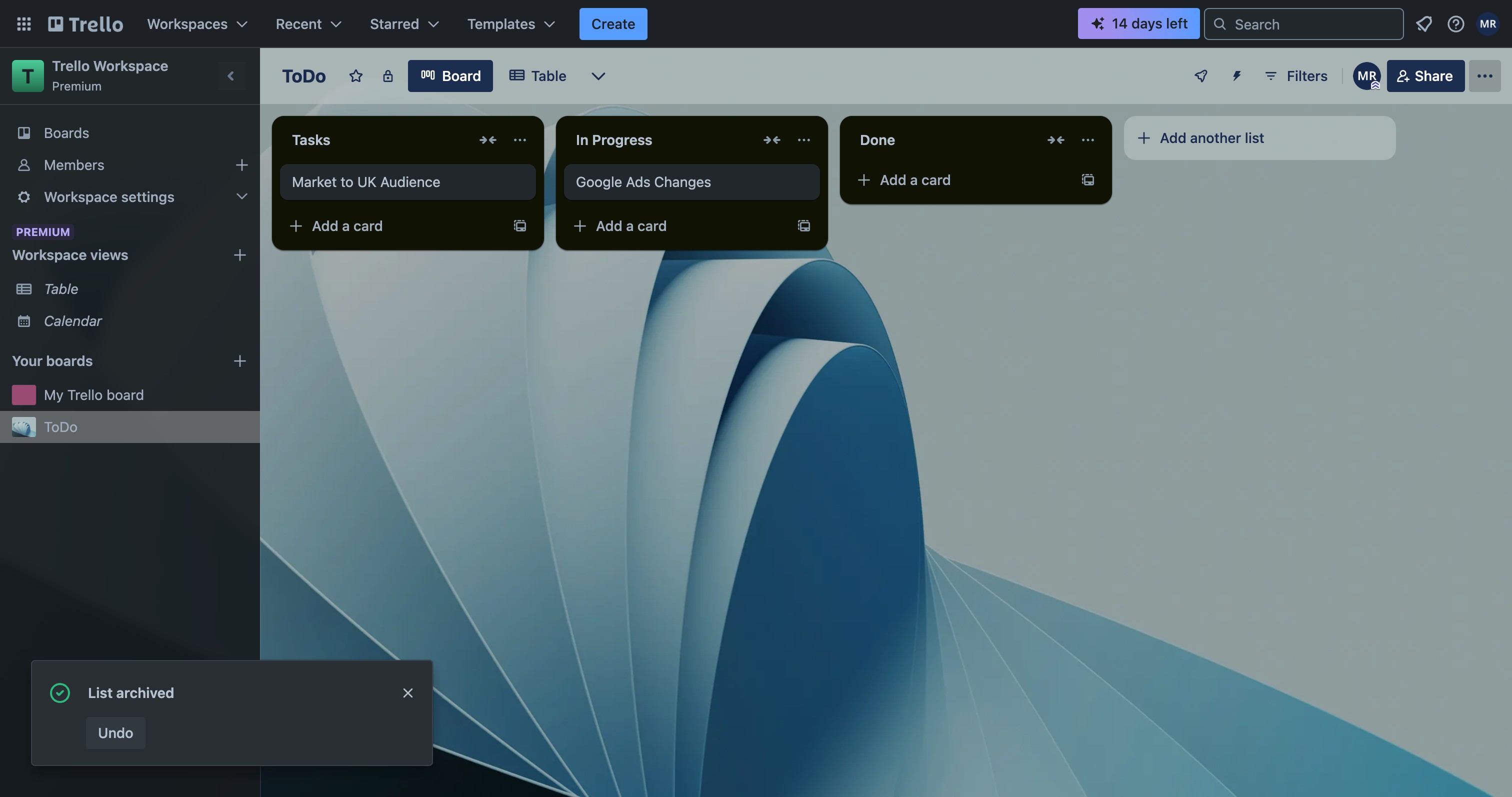Star the ToDo board
This screenshot has width=1512, height=797.
[x=355, y=75]
